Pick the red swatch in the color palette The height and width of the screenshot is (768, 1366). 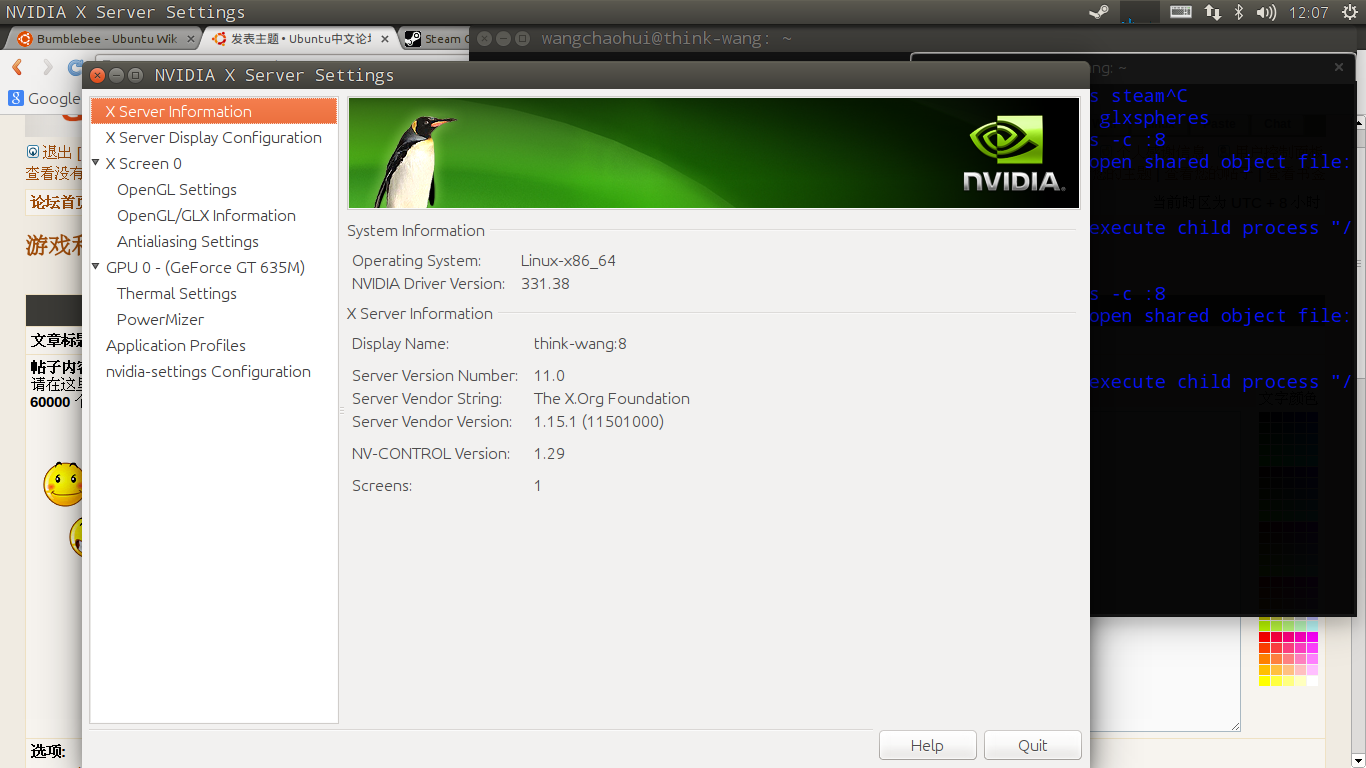[1264, 637]
